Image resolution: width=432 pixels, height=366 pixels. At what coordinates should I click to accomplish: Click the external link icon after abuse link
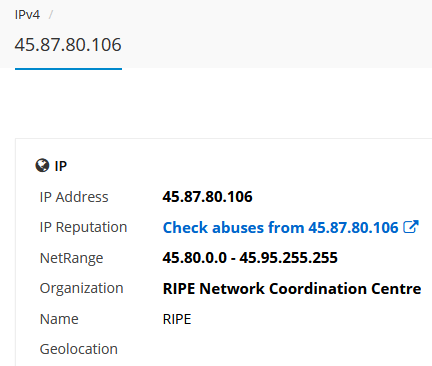(x=411, y=227)
